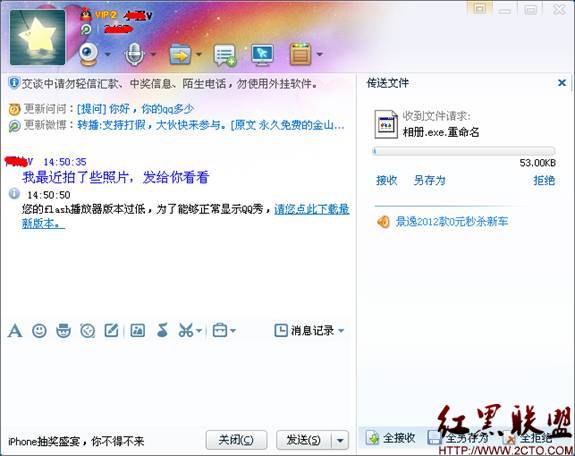The height and width of the screenshot is (456, 575).
Task: Start voice call with microphone icon
Action: tap(134, 54)
